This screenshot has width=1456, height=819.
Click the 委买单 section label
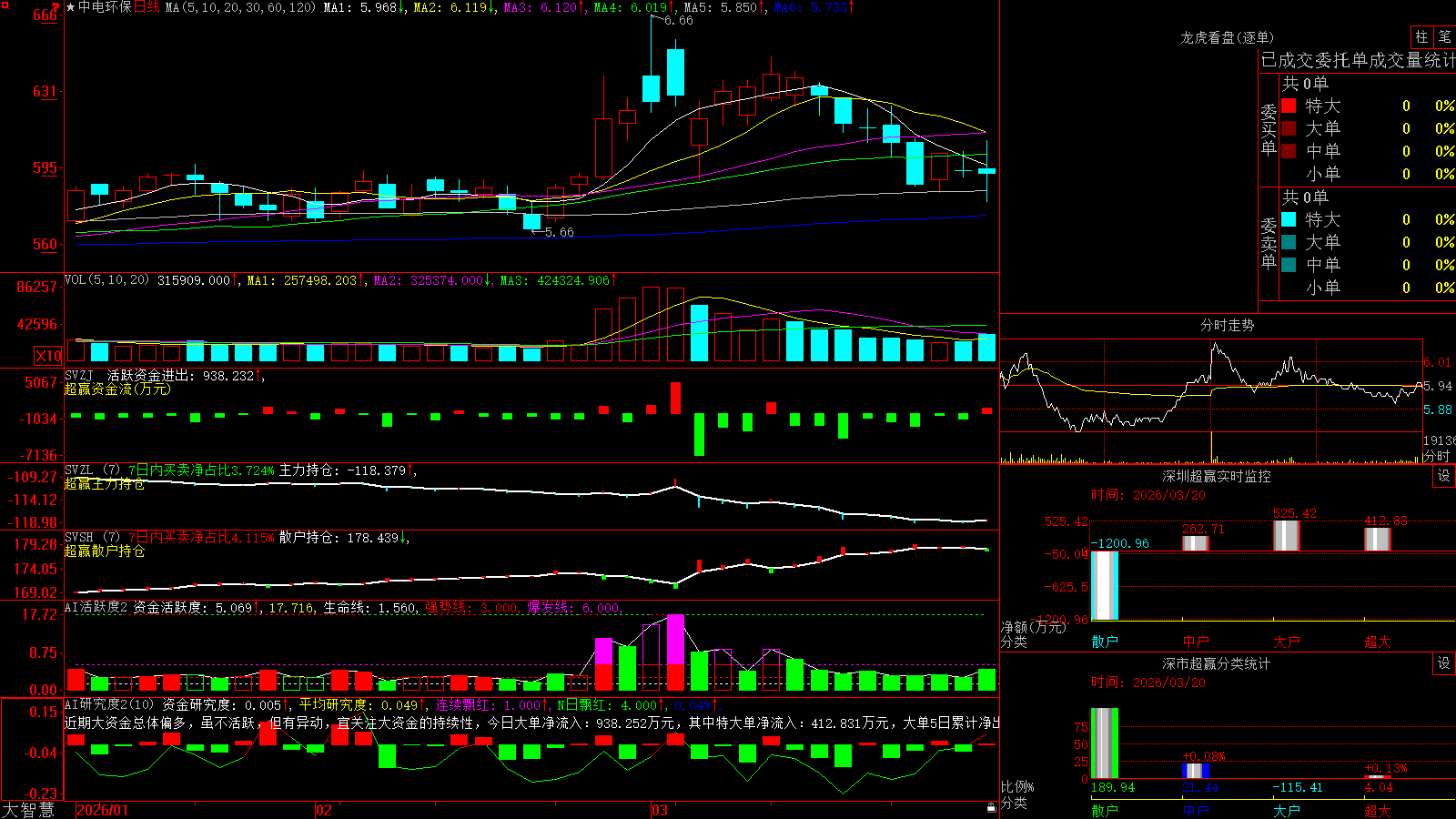[x=1269, y=130]
